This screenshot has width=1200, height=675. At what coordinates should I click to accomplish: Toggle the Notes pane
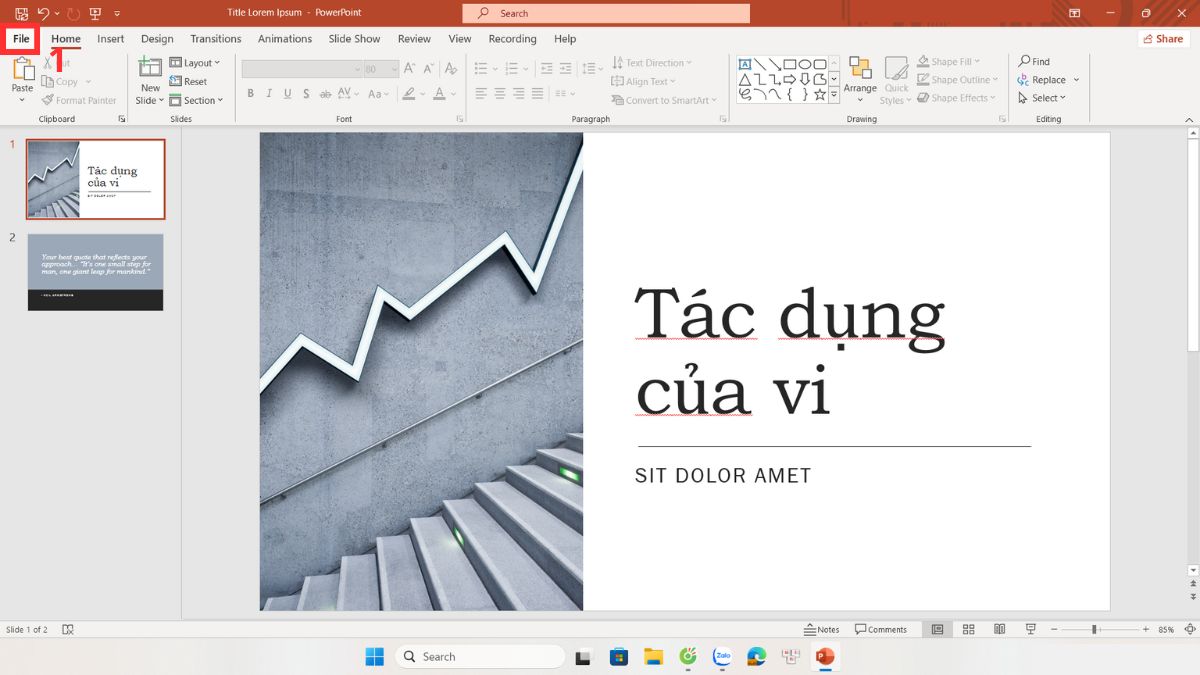(x=822, y=630)
